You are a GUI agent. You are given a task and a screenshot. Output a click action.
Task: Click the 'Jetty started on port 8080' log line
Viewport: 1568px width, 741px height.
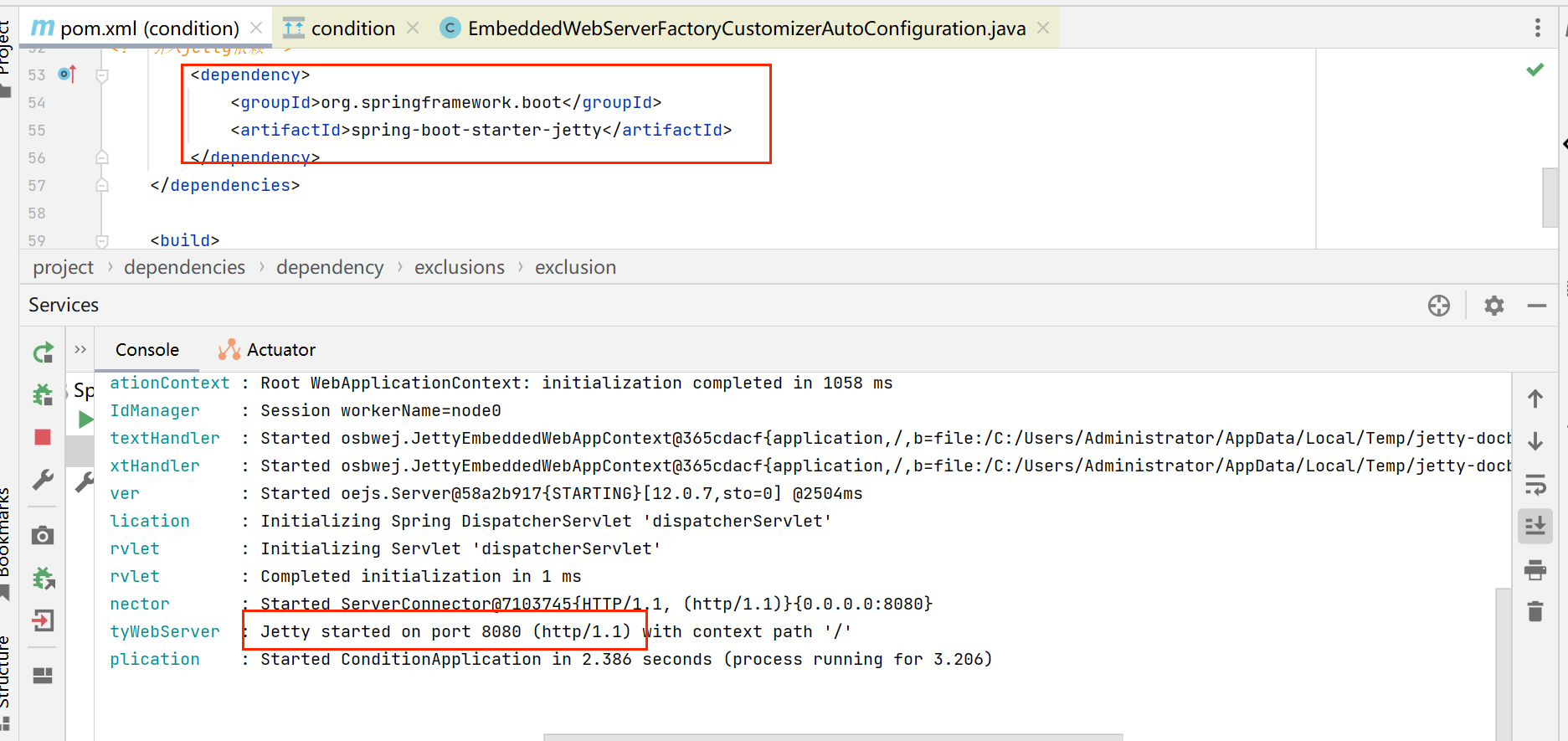click(x=556, y=631)
